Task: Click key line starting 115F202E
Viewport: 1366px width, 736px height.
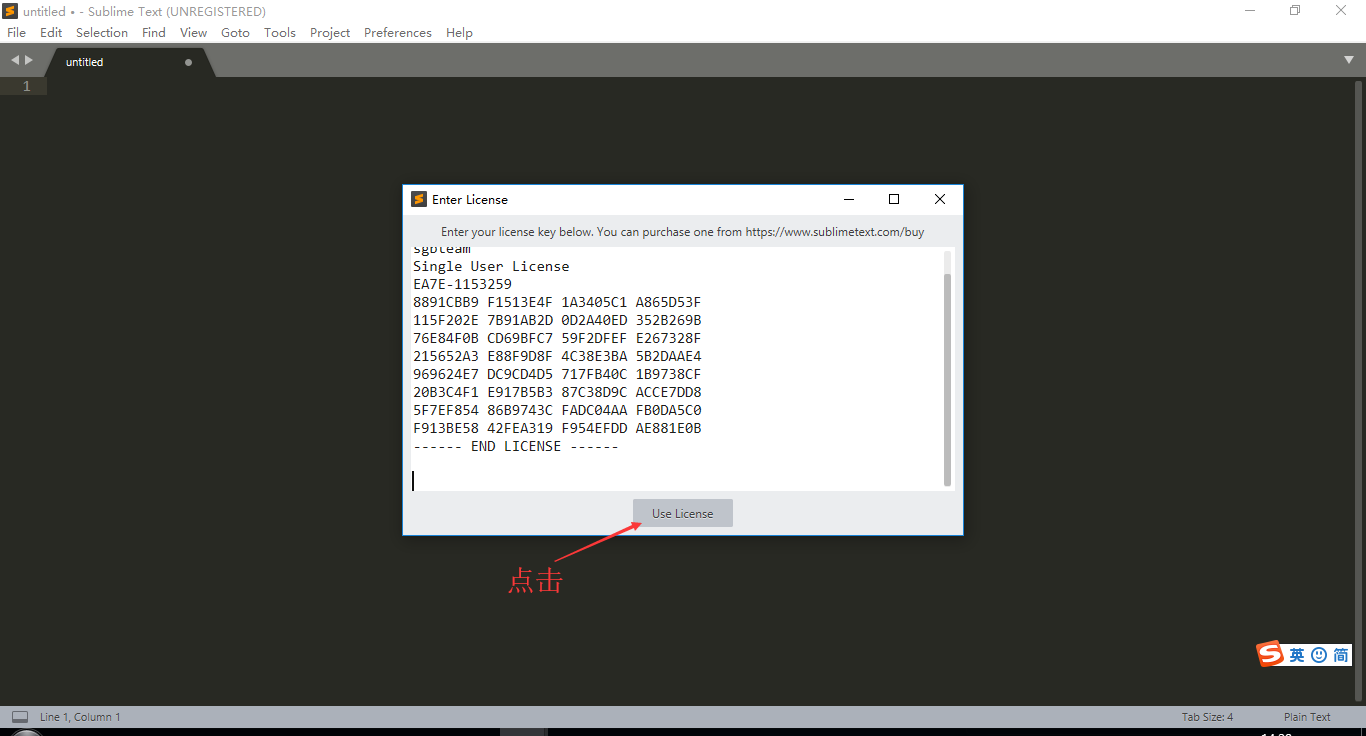Action: pyautogui.click(x=557, y=320)
